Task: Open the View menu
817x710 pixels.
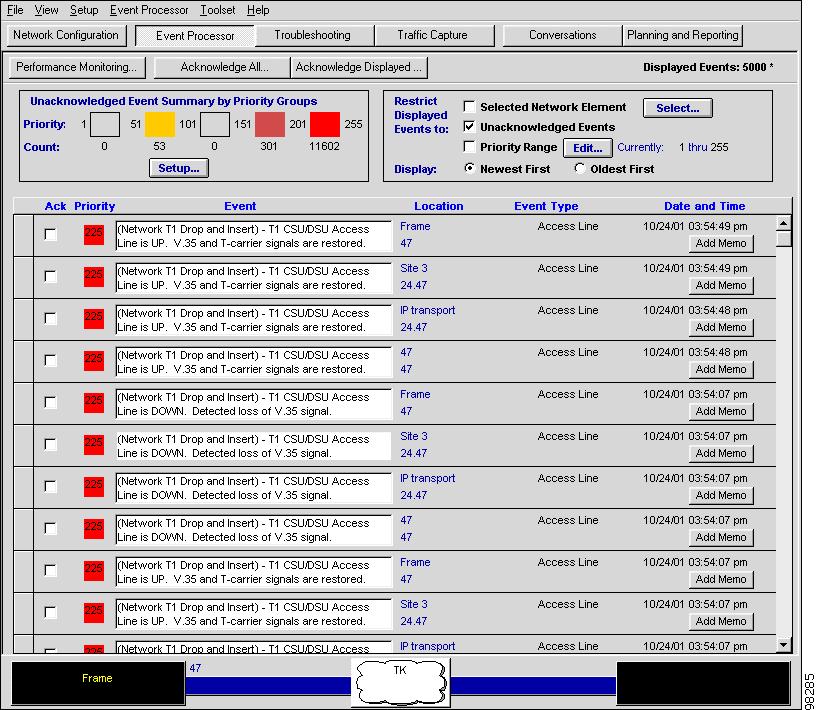Action: (x=46, y=10)
